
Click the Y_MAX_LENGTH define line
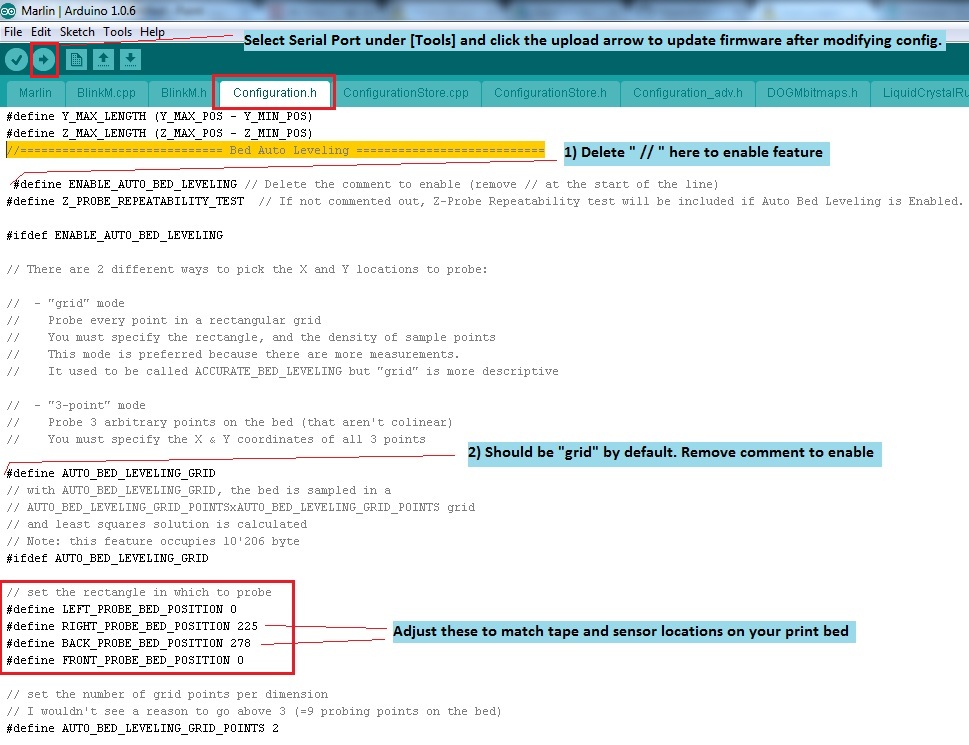(x=159, y=116)
